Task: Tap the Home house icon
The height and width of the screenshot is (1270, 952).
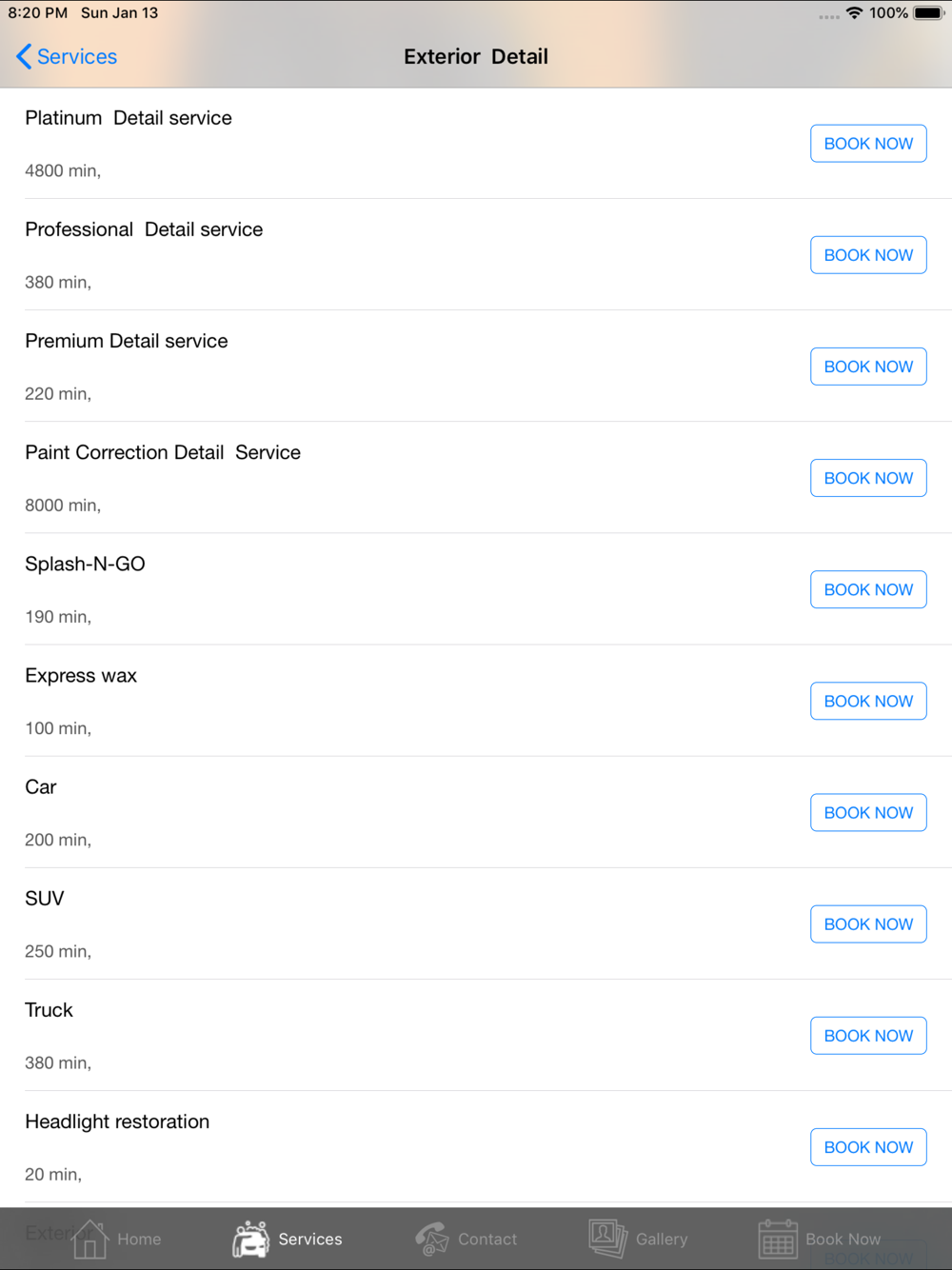Action: (90, 1239)
